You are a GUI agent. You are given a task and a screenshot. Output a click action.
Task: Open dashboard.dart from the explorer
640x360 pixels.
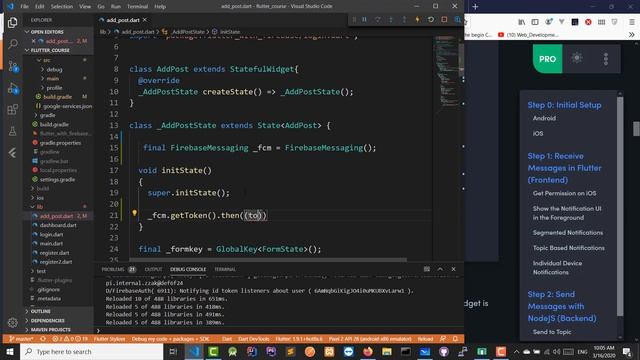click(58, 225)
